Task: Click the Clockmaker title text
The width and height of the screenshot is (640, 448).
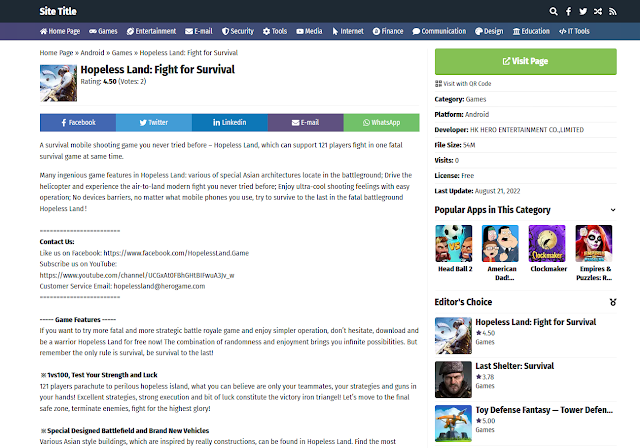Action: [549, 269]
